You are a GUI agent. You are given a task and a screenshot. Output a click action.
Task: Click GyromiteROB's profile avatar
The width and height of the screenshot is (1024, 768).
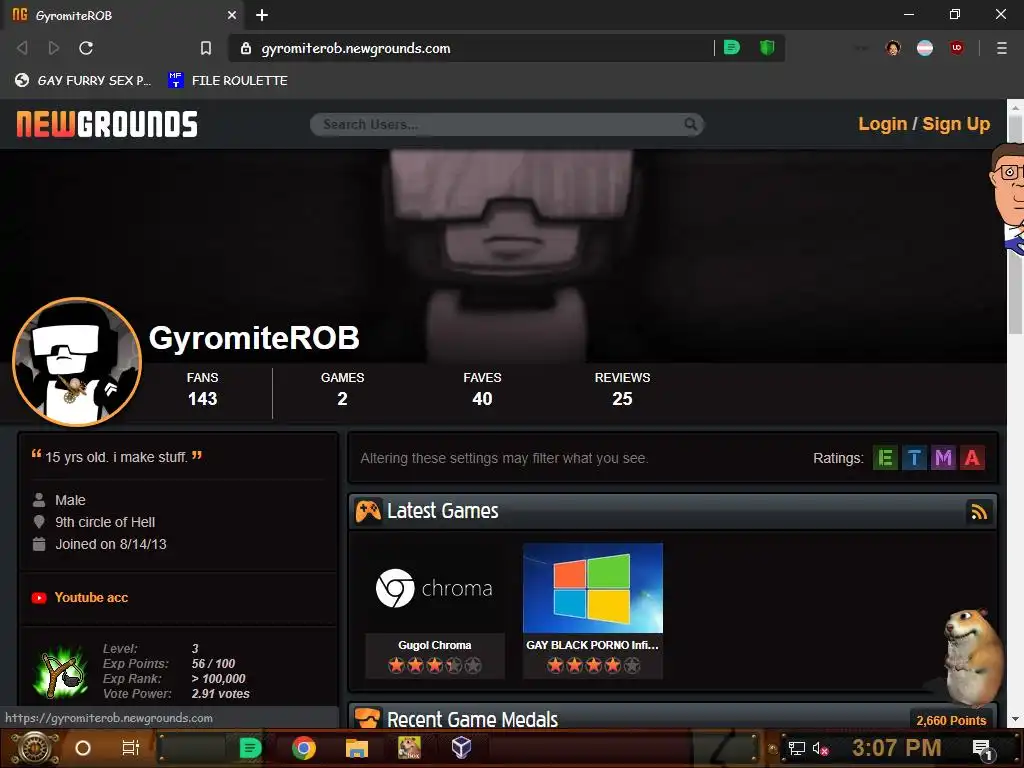[77, 362]
